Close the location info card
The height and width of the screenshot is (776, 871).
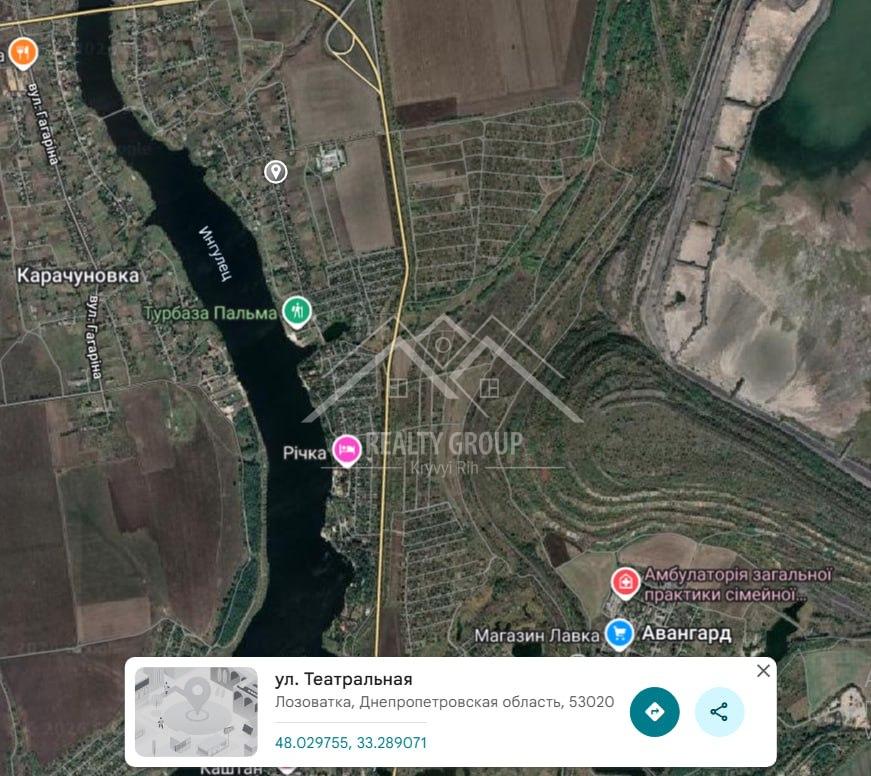(763, 670)
